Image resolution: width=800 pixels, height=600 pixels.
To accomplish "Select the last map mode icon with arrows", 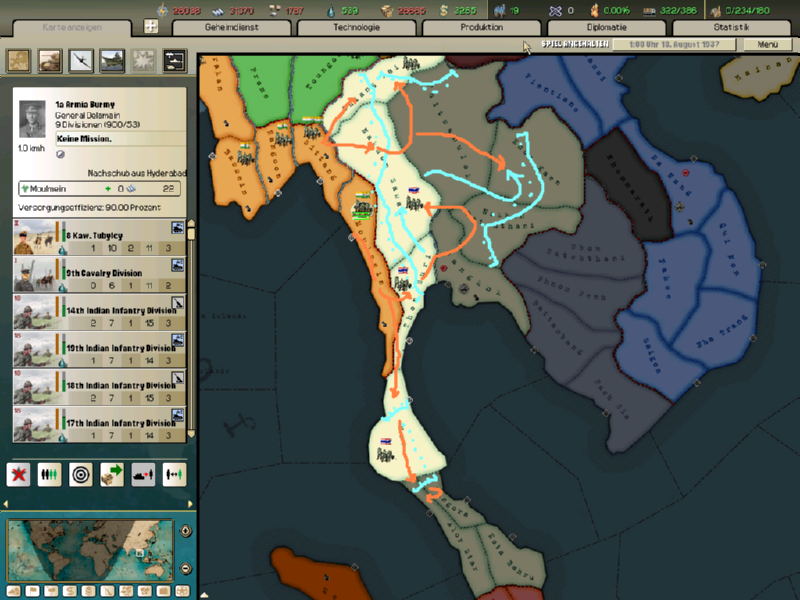I will 182,591.
